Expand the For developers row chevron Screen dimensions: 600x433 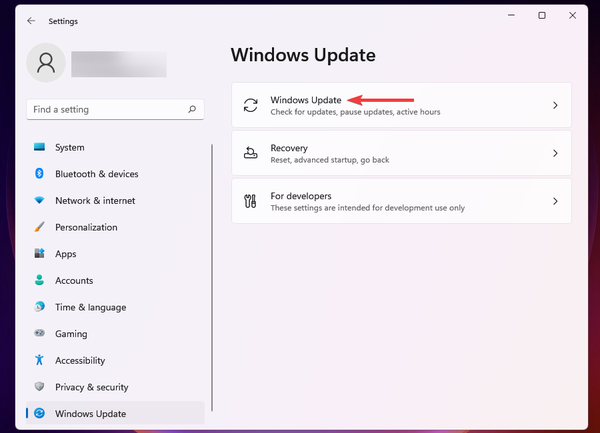click(555, 201)
